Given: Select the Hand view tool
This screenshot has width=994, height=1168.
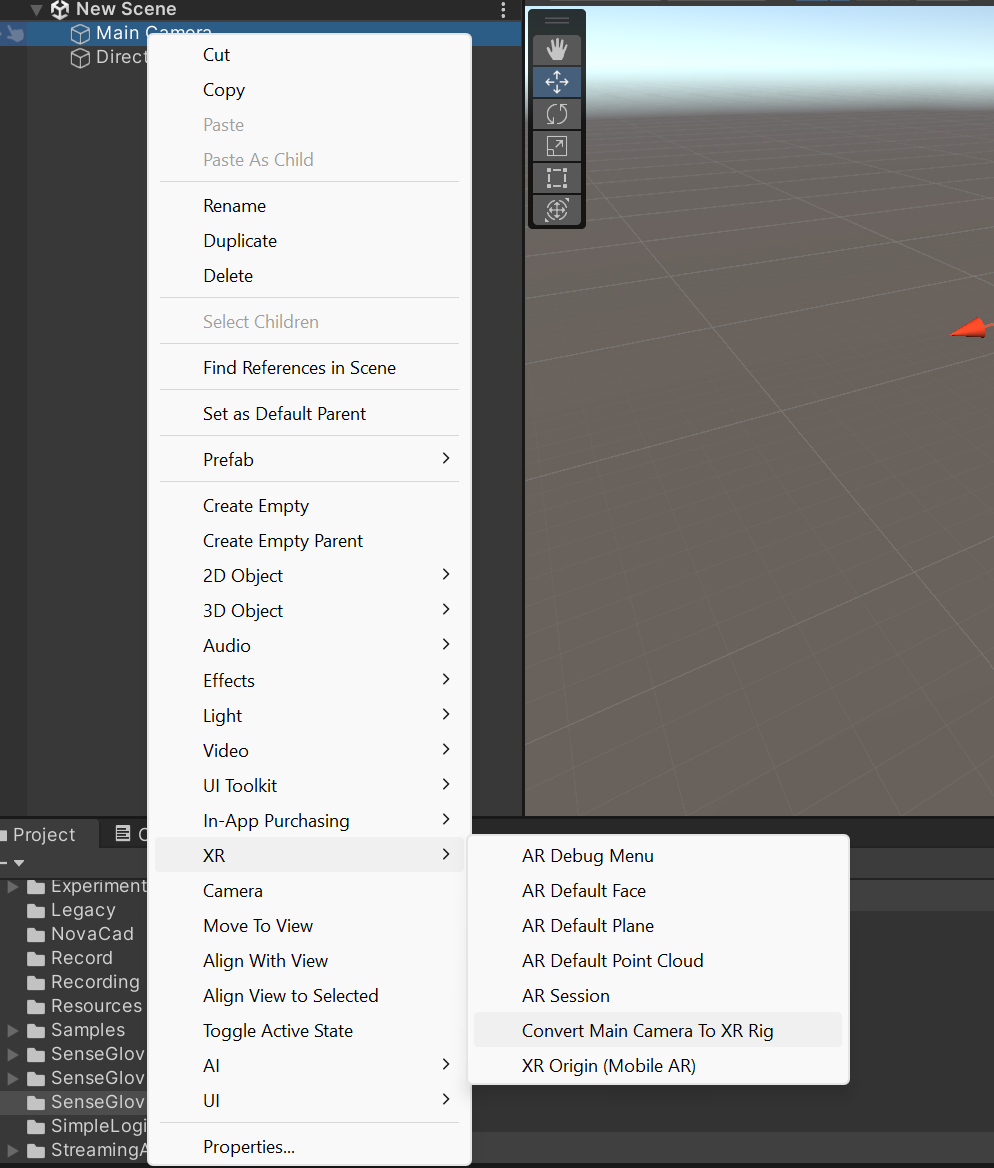Looking at the screenshot, I should pyautogui.click(x=556, y=50).
